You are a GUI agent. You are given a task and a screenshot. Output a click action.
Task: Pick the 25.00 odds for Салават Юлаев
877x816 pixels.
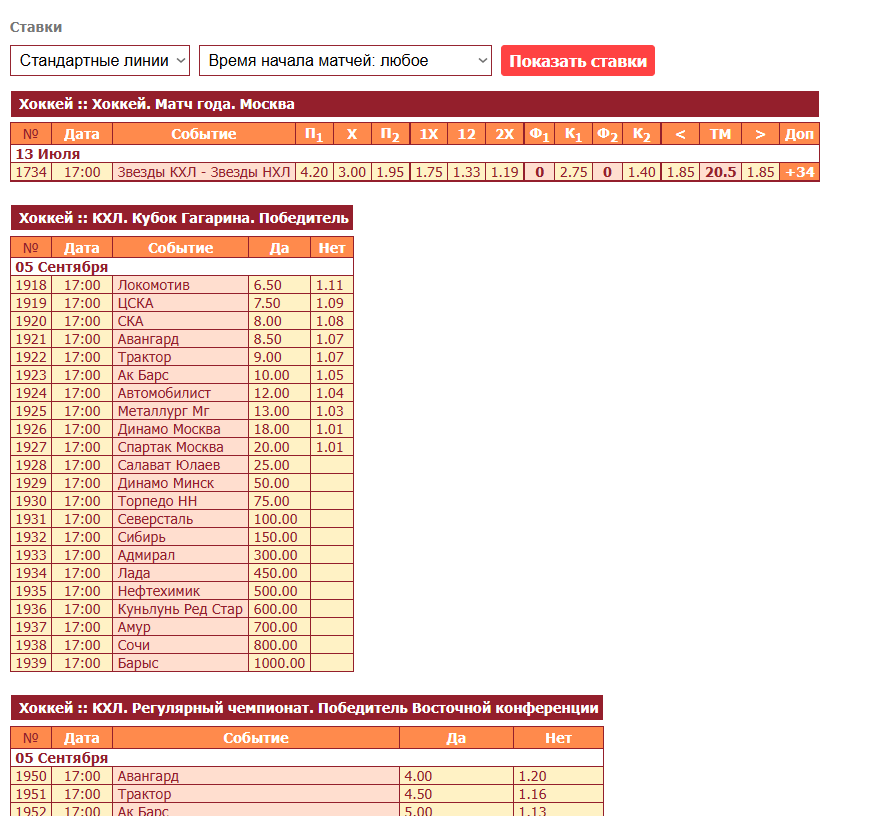[279, 465]
